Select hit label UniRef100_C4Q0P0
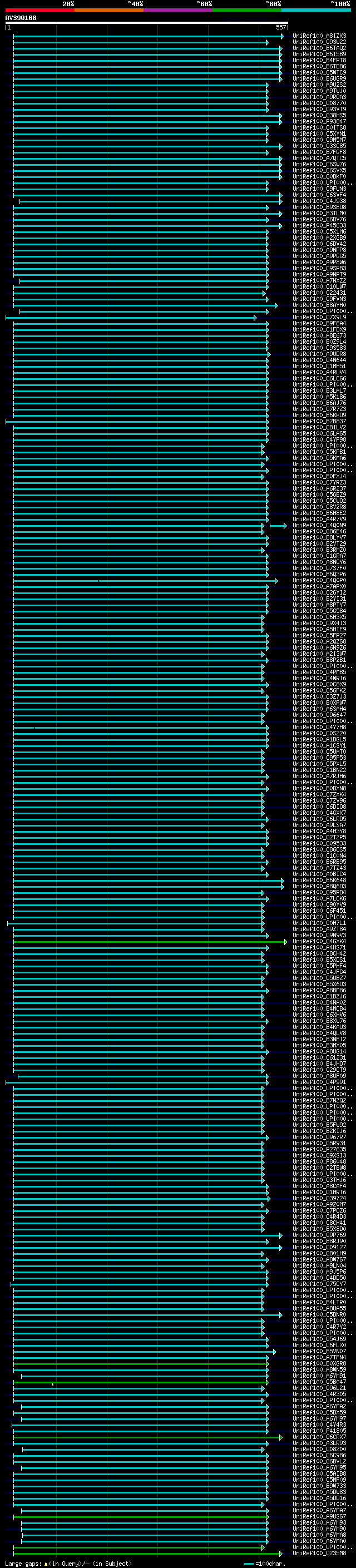 point(319,581)
